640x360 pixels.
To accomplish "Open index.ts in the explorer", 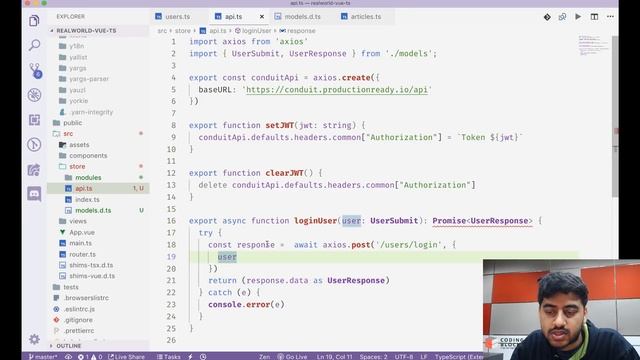I will pos(87,200).
